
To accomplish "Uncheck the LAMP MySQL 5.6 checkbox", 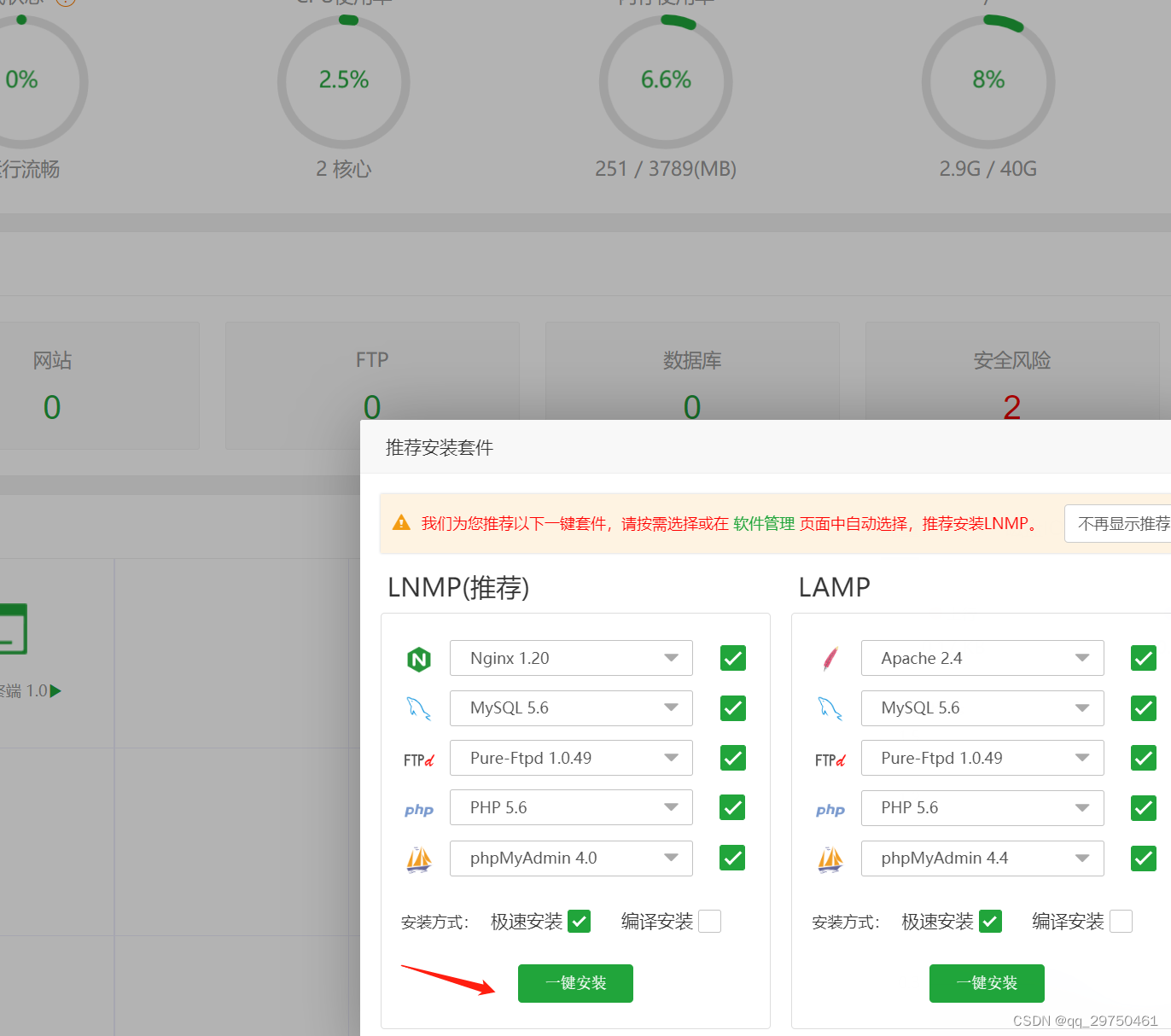I will tap(1144, 708).
